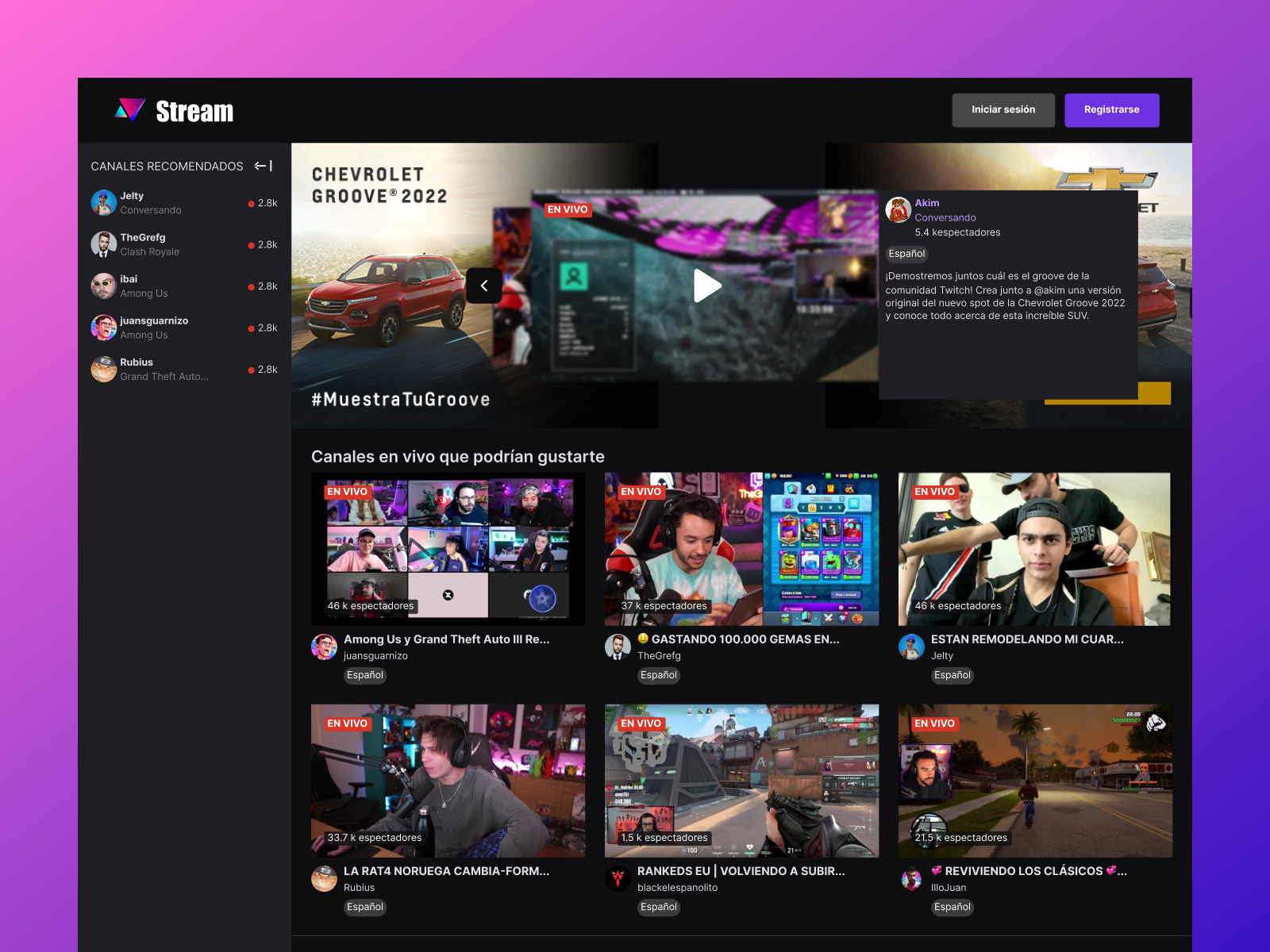The image size is (1270, 952).
Task: Click ibai's avatar in recommended channels
Action: [x=103, y=286]
